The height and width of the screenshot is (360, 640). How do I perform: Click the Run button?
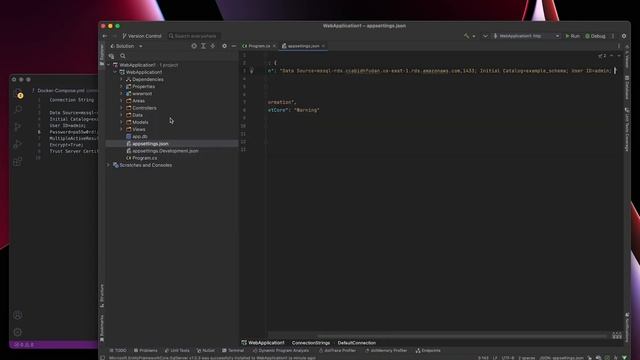pos(572,36)
